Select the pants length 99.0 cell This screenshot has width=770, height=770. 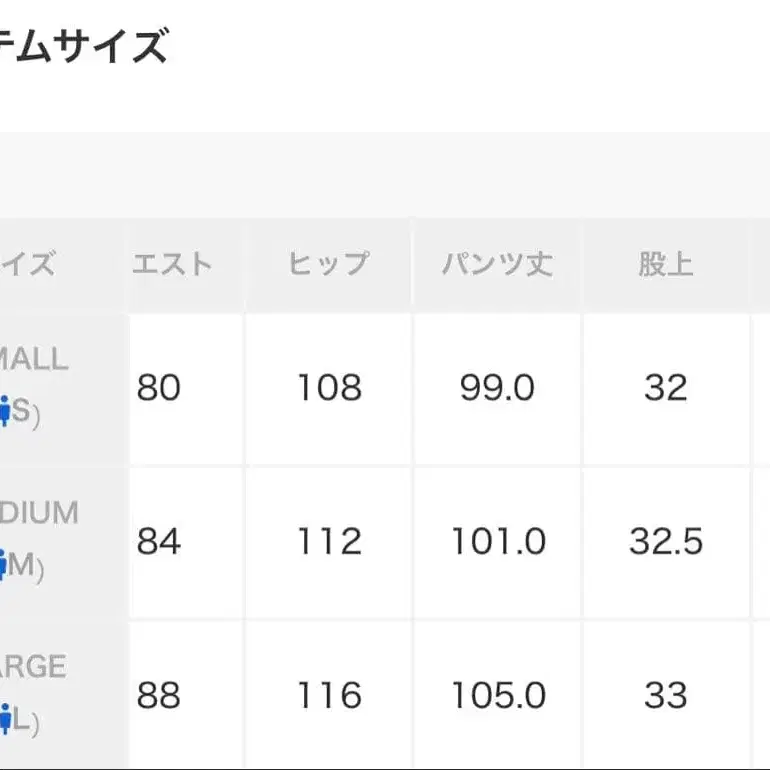[497, 388]
